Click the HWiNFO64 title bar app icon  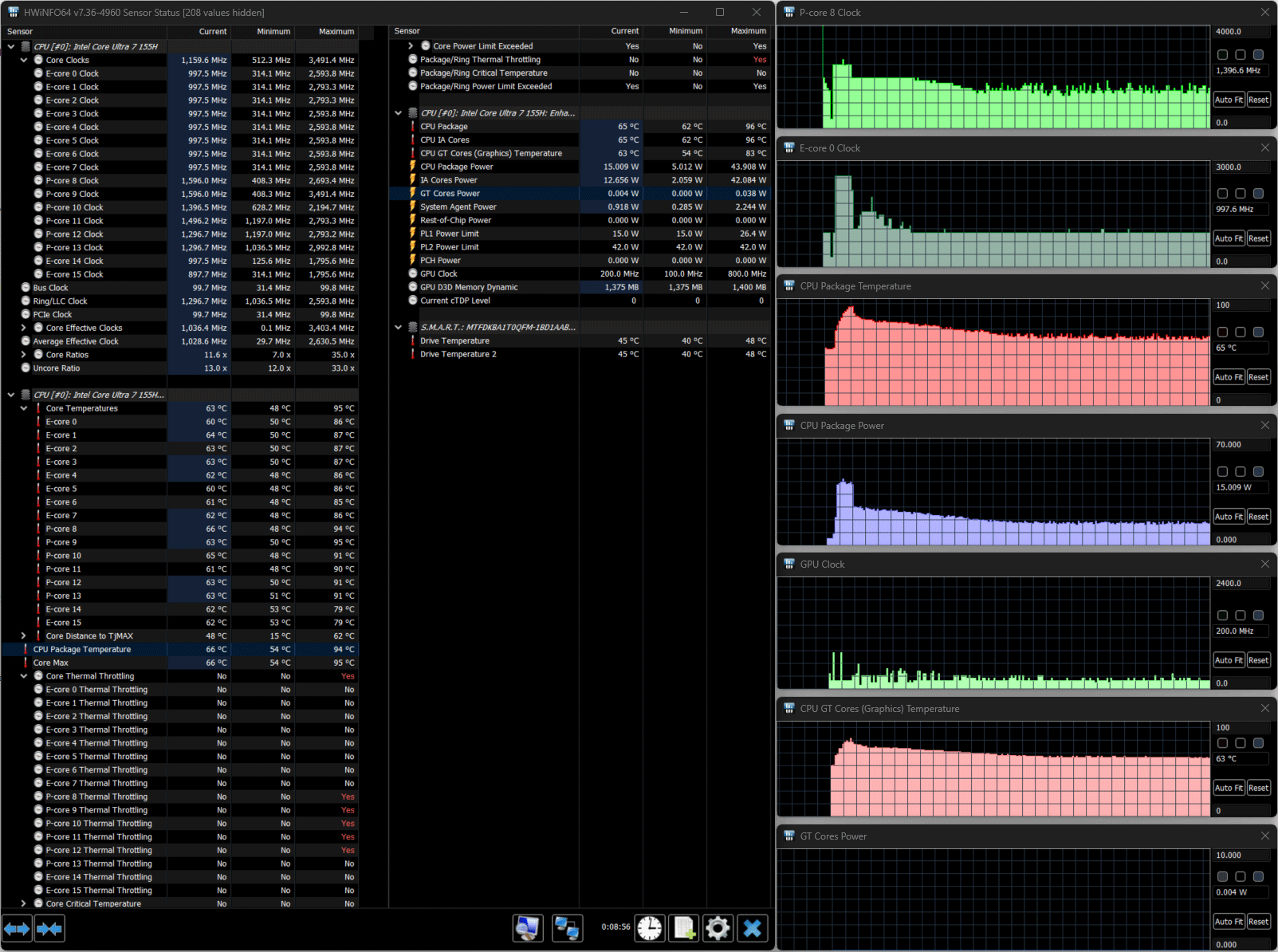(13, 12)
